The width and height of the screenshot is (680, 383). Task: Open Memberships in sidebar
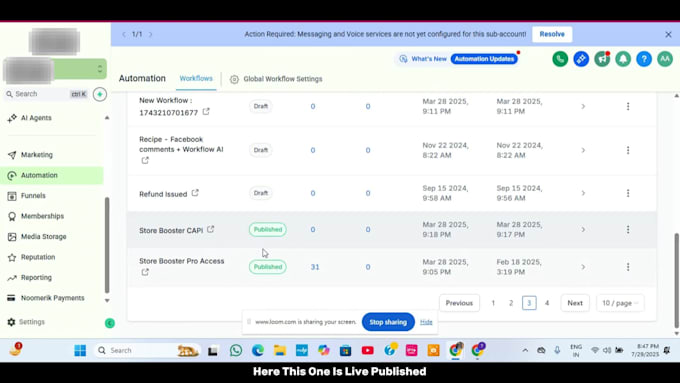coord(52,216)
